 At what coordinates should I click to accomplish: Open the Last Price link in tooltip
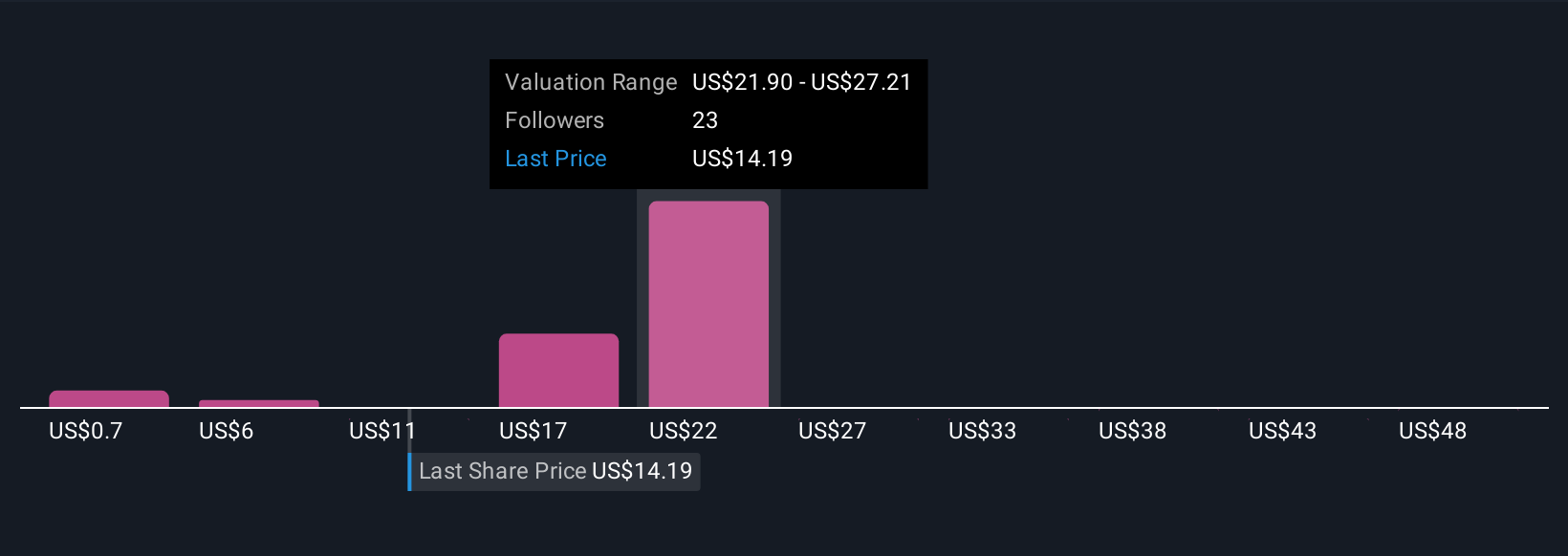[555, 159]
